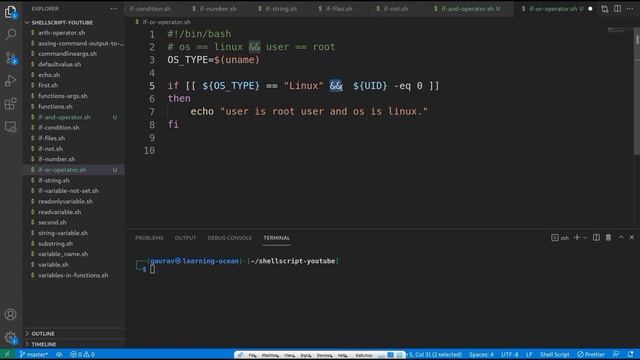Change the Shell Script language mode
This screenshot has height=360, width=640.
pos(555,354)
